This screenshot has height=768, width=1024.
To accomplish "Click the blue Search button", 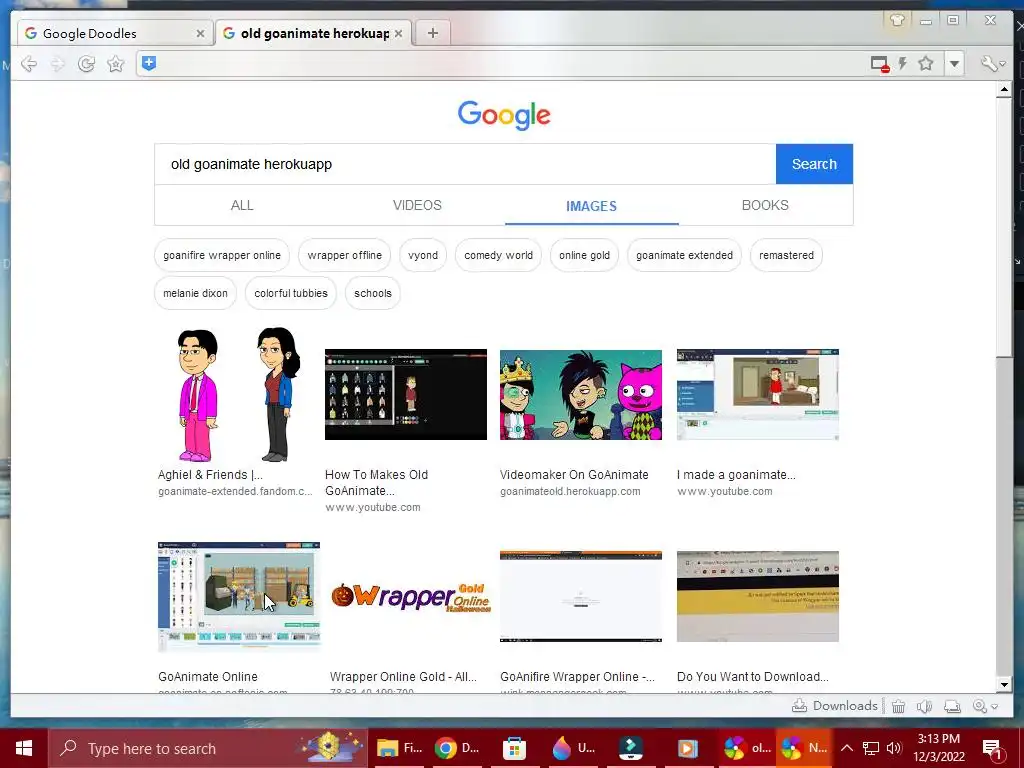I will click(x=814, y=164).
